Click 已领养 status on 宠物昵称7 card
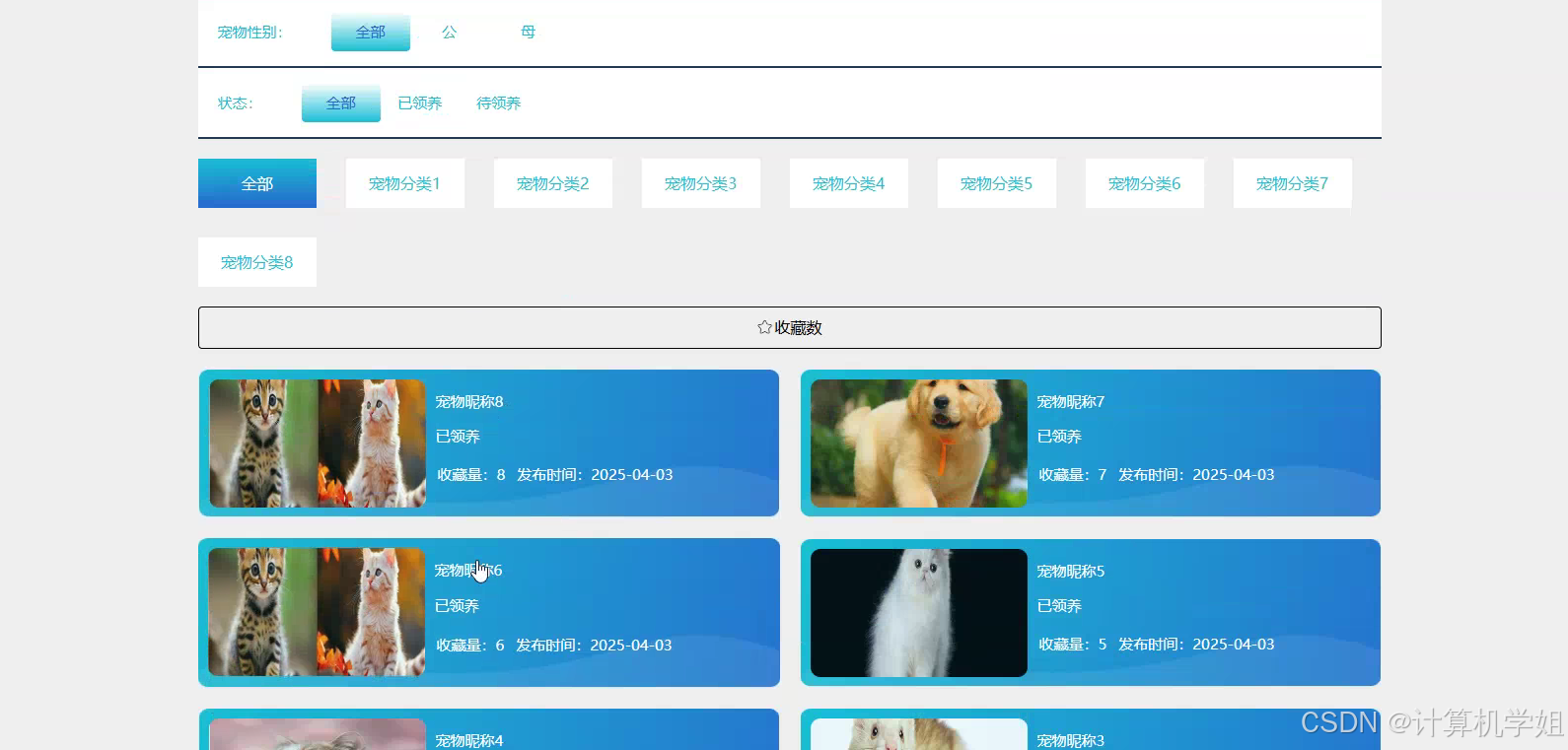The image size is (1568, 750). (x=1059, y=437)
